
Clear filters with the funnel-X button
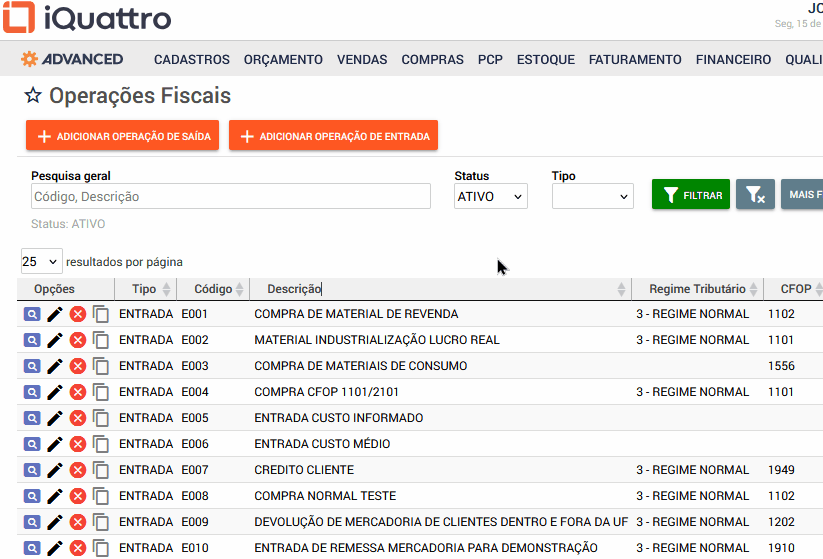pyautogui.click(x=755, y=195)
